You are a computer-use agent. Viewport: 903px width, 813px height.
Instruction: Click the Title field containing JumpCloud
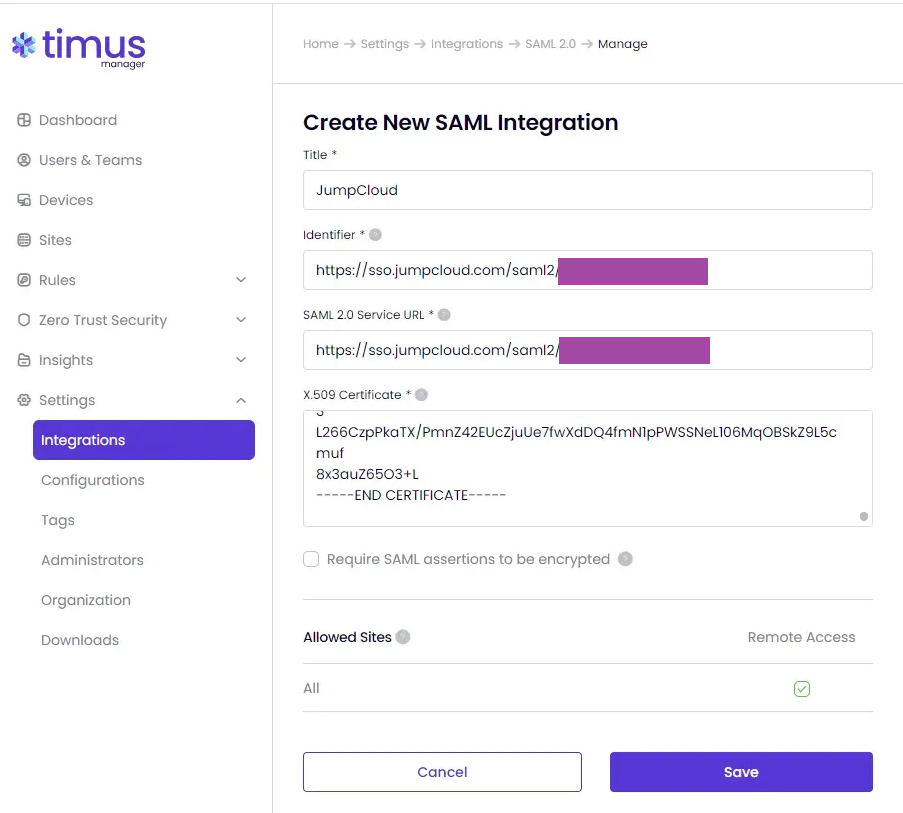coord(588,190)
